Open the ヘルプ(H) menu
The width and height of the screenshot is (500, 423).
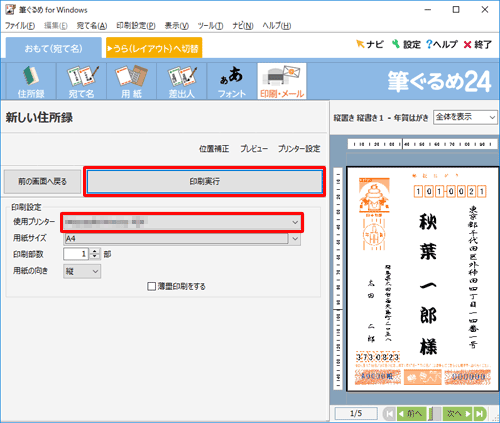point(277,25)
